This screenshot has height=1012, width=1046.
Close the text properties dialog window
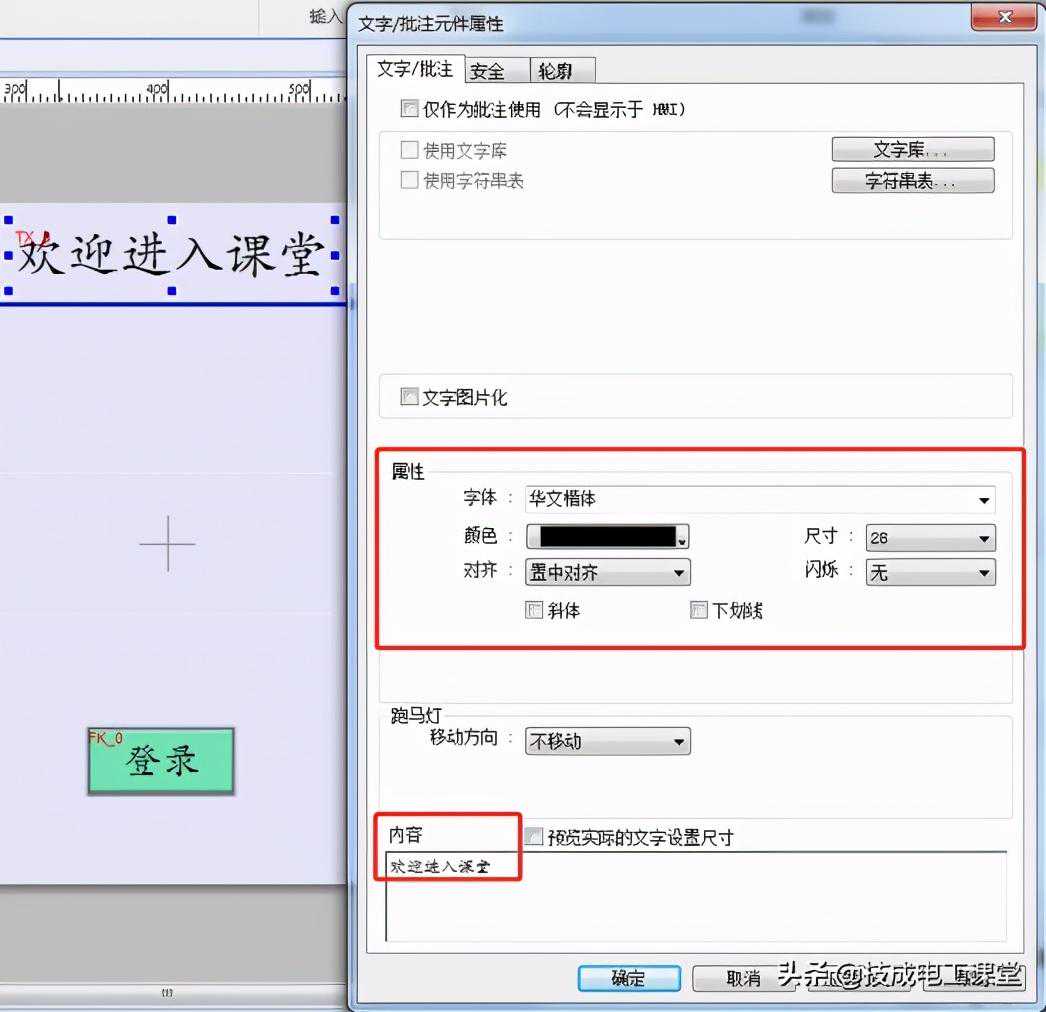pyautogui.click(x=1006, y=18)
